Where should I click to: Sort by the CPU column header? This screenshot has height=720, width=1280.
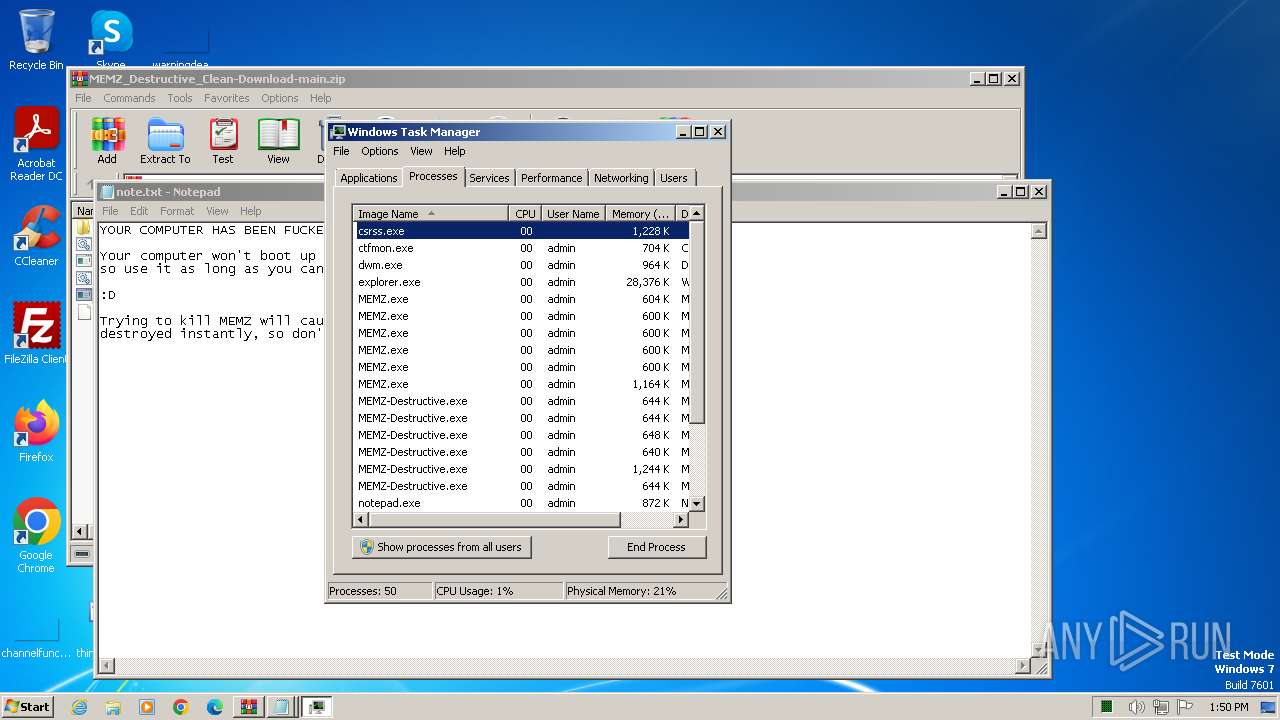[525, 213]
